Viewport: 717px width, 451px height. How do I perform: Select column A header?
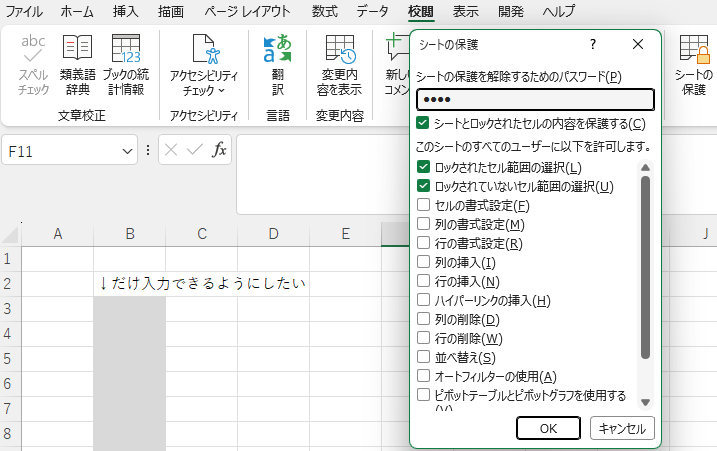(x=58, y=234)
